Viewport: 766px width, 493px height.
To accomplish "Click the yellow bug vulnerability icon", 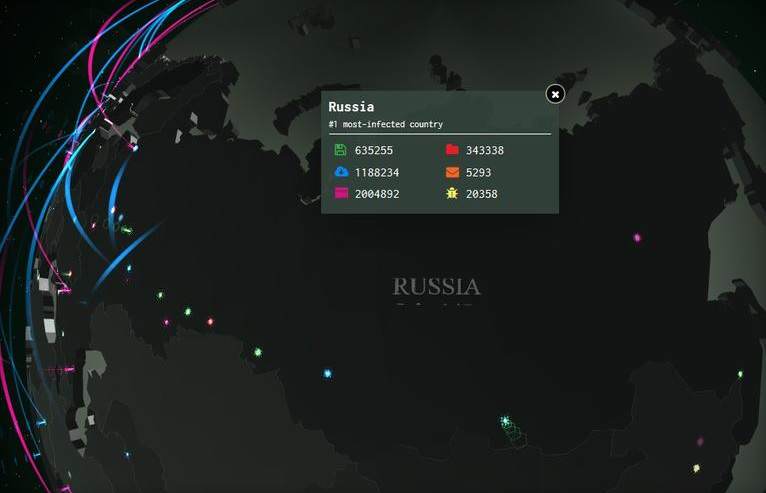I will (x=452, y=194).
